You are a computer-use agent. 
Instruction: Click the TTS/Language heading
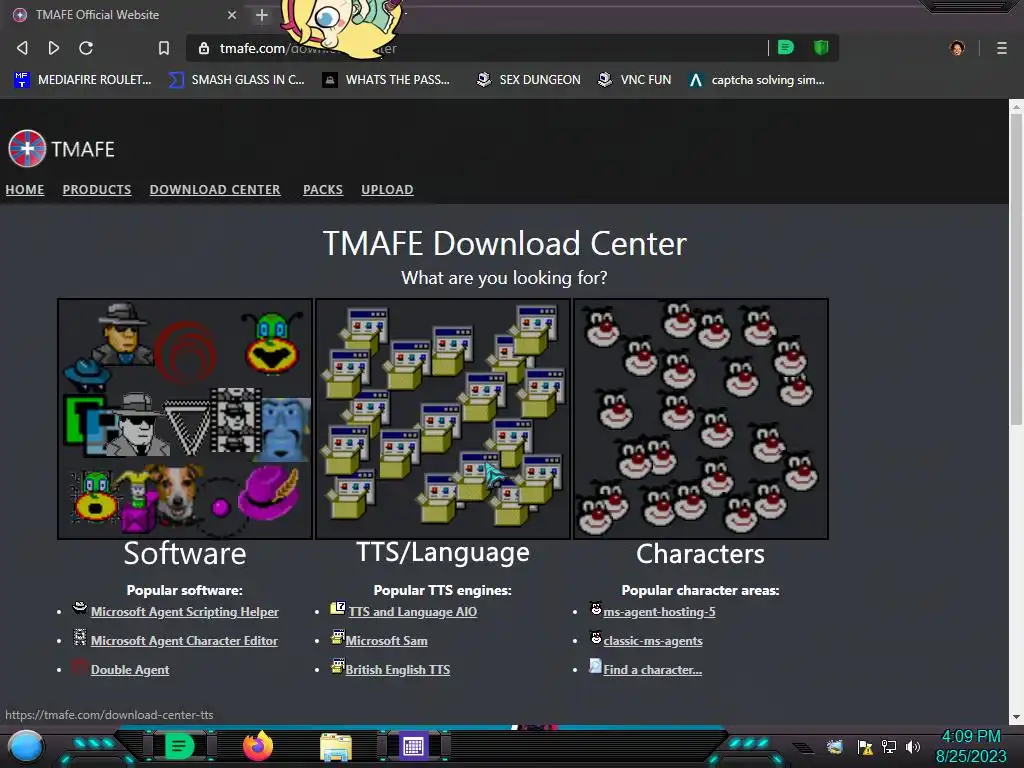pyautogui.click(x=443, y=552)
